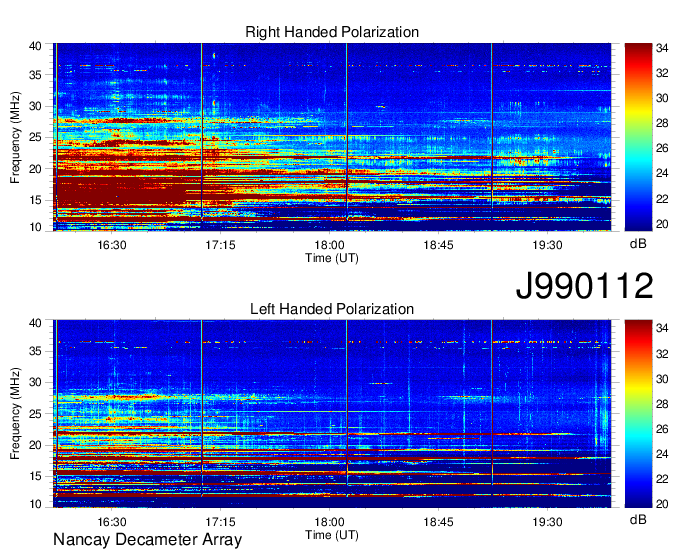680x552 pixels.
Task: Click "Frequency (MHz)" axis label of Right Handed plot
Action: click(x=15, y=137)
